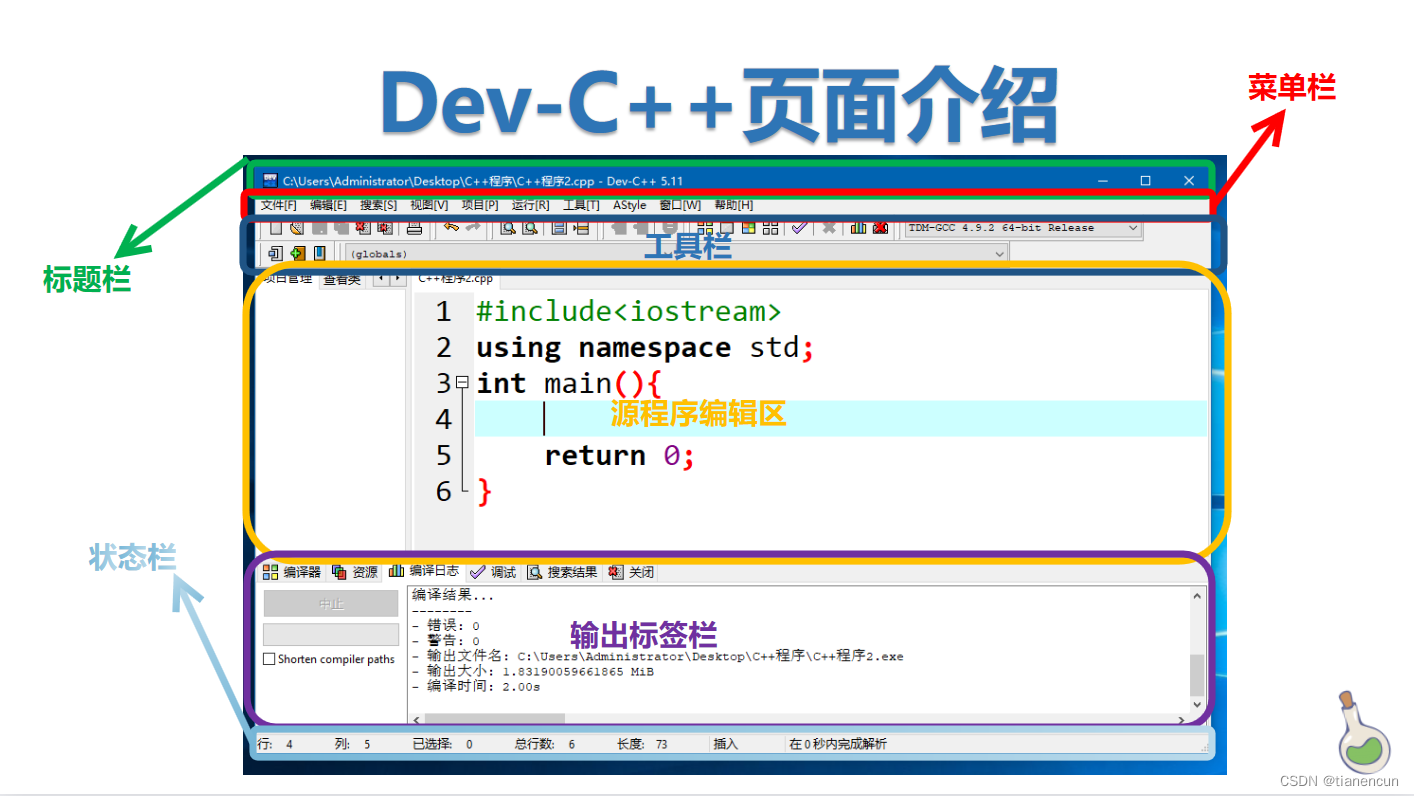Open the 运行[R] menu

[x=531, y=205]
